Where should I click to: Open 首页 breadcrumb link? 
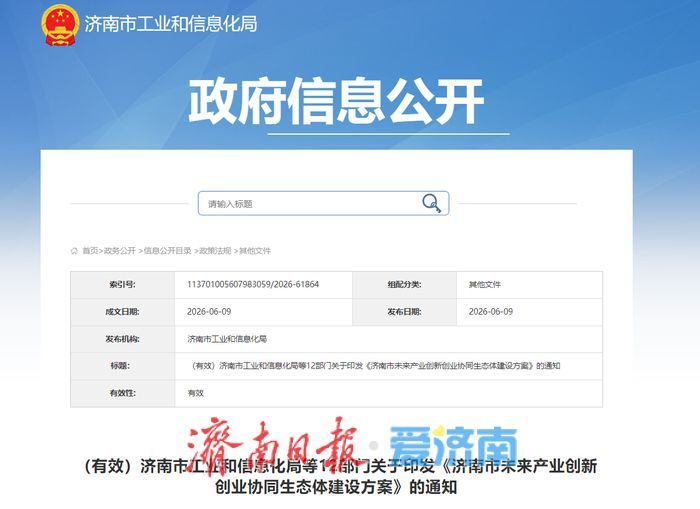pos(90,251)
